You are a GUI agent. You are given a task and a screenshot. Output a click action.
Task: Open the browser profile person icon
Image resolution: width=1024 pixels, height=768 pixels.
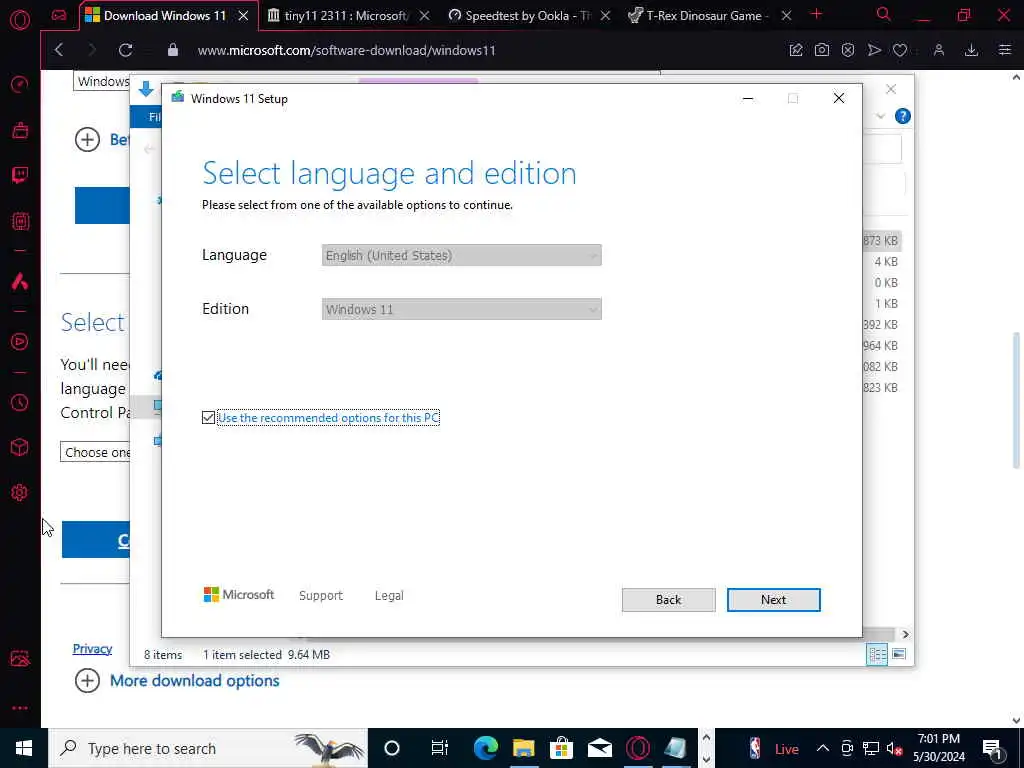tap(938, 50)
